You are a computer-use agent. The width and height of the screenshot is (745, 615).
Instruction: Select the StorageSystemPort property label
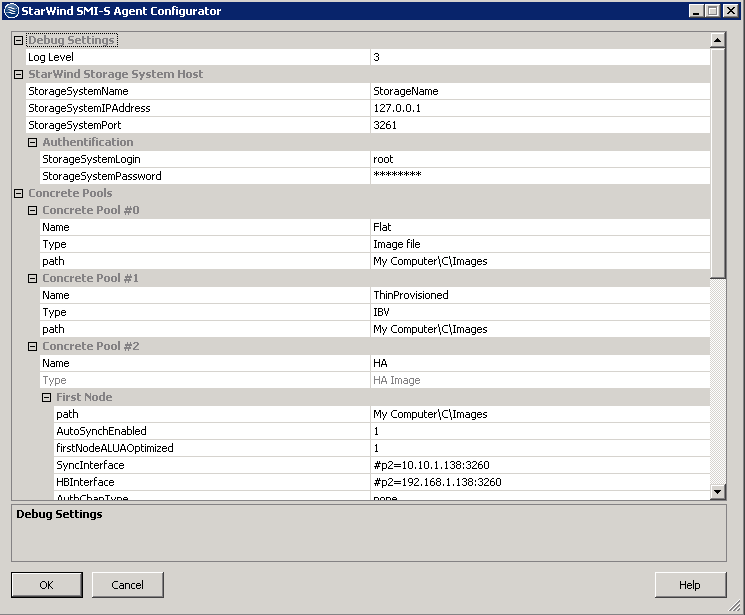pyautogui.click(x=75, y=125)
